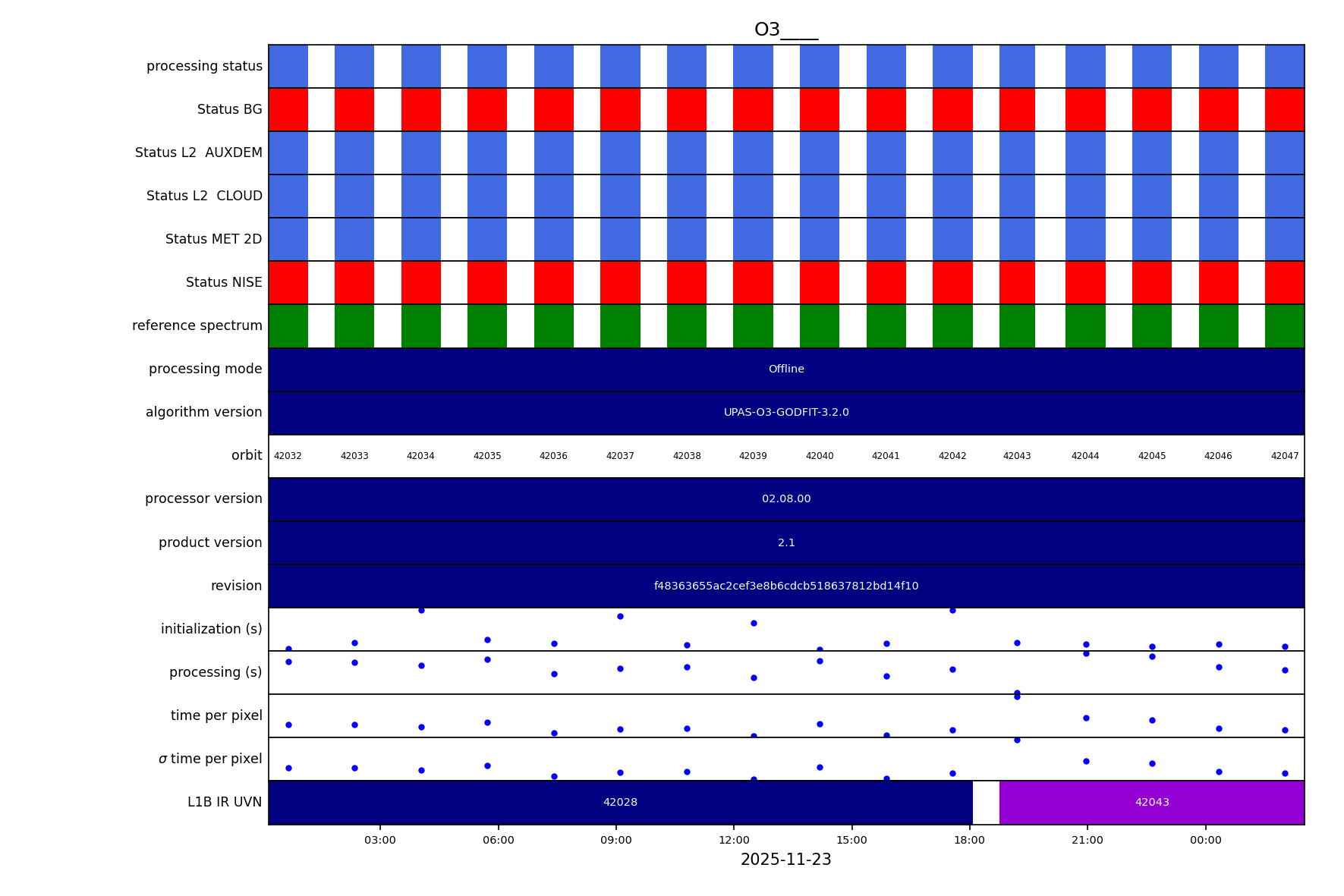Click the orbit number 42032 label
Screen dimensions: 1344x896
coord(288,457)
